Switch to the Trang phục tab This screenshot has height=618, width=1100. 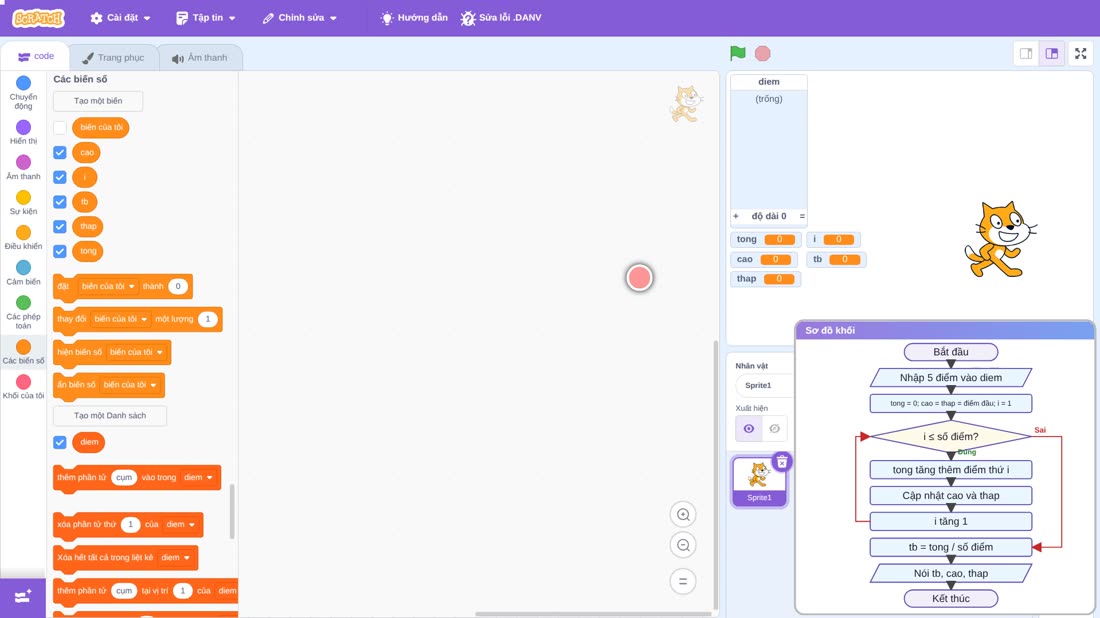coord(113,58)
